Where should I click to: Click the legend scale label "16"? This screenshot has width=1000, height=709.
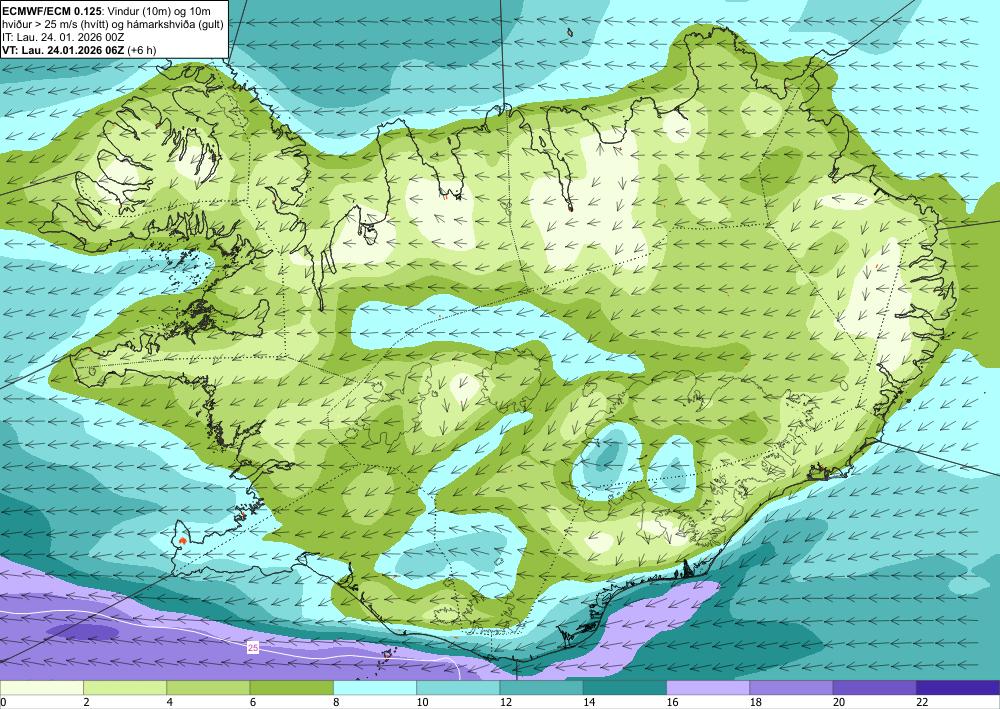[672, 702]
